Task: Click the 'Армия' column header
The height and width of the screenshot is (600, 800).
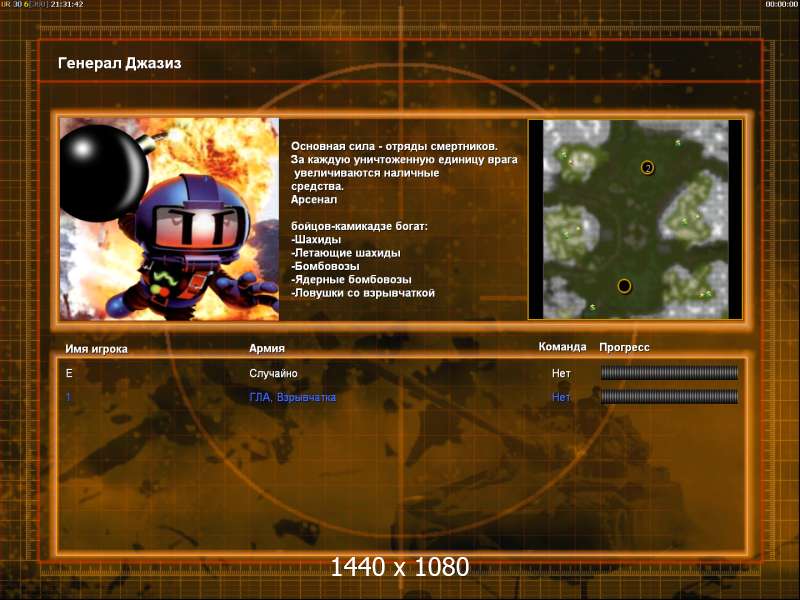Action: tap(267, 348)
